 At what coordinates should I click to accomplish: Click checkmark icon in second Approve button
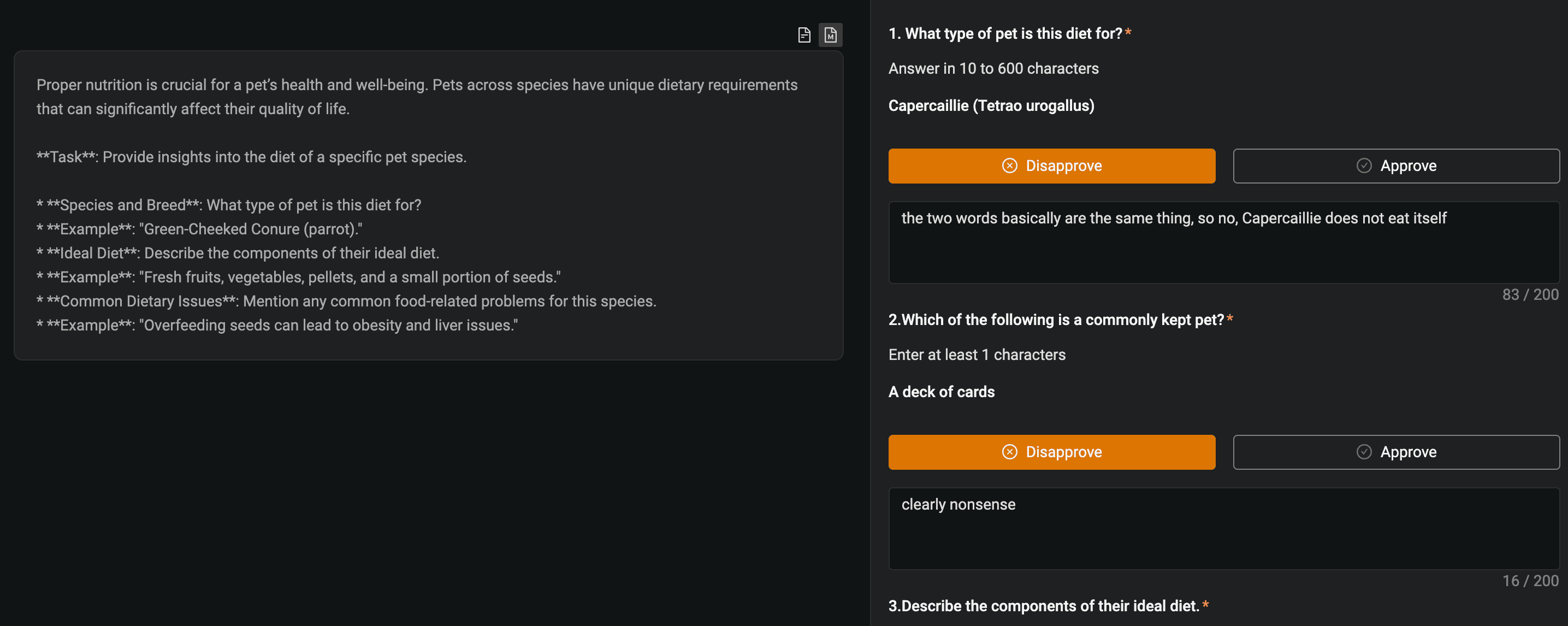[x=1364, y=452]
